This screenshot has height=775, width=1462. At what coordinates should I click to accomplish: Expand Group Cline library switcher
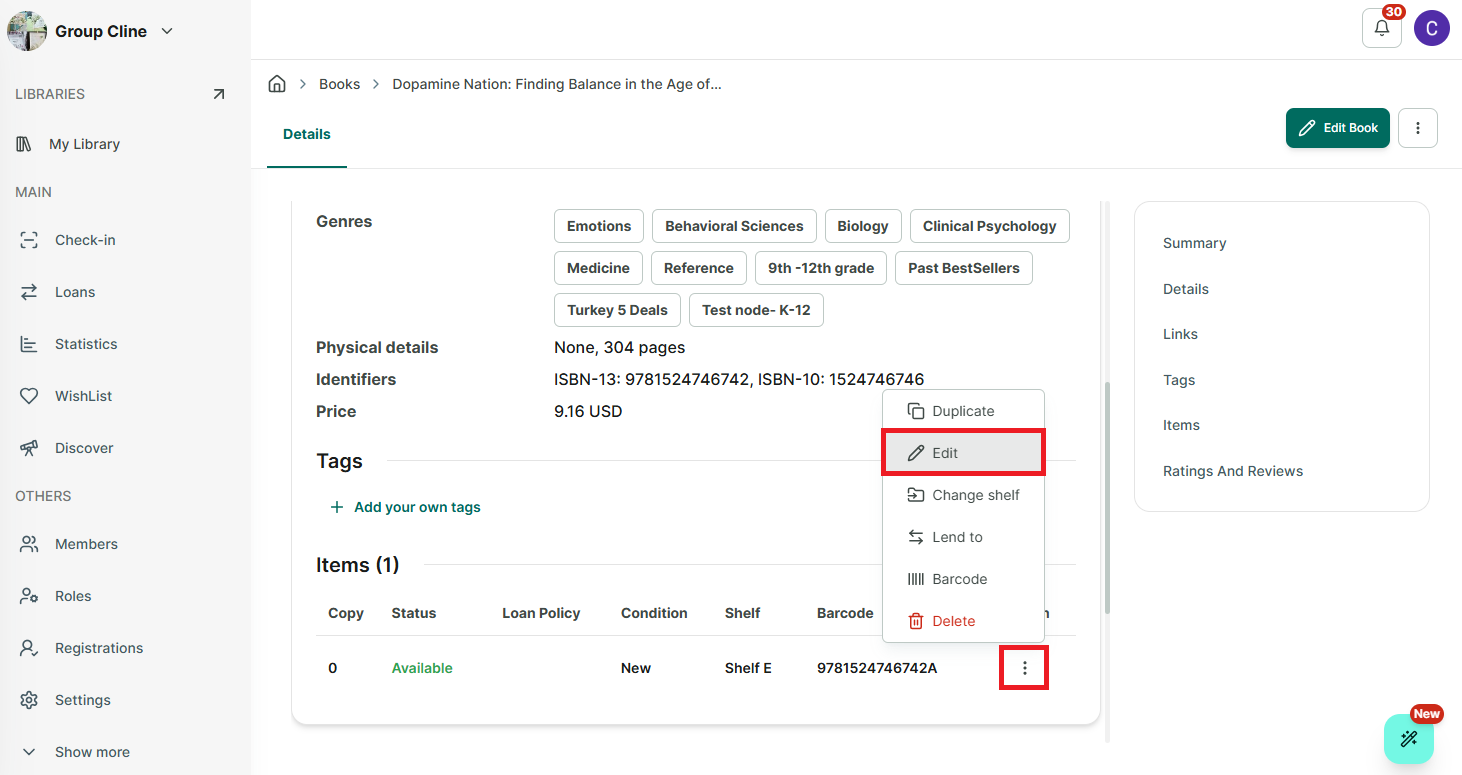[x=92, y=31]
